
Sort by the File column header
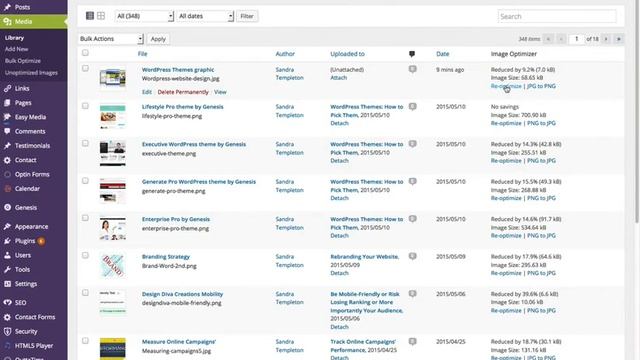[142, 54]
